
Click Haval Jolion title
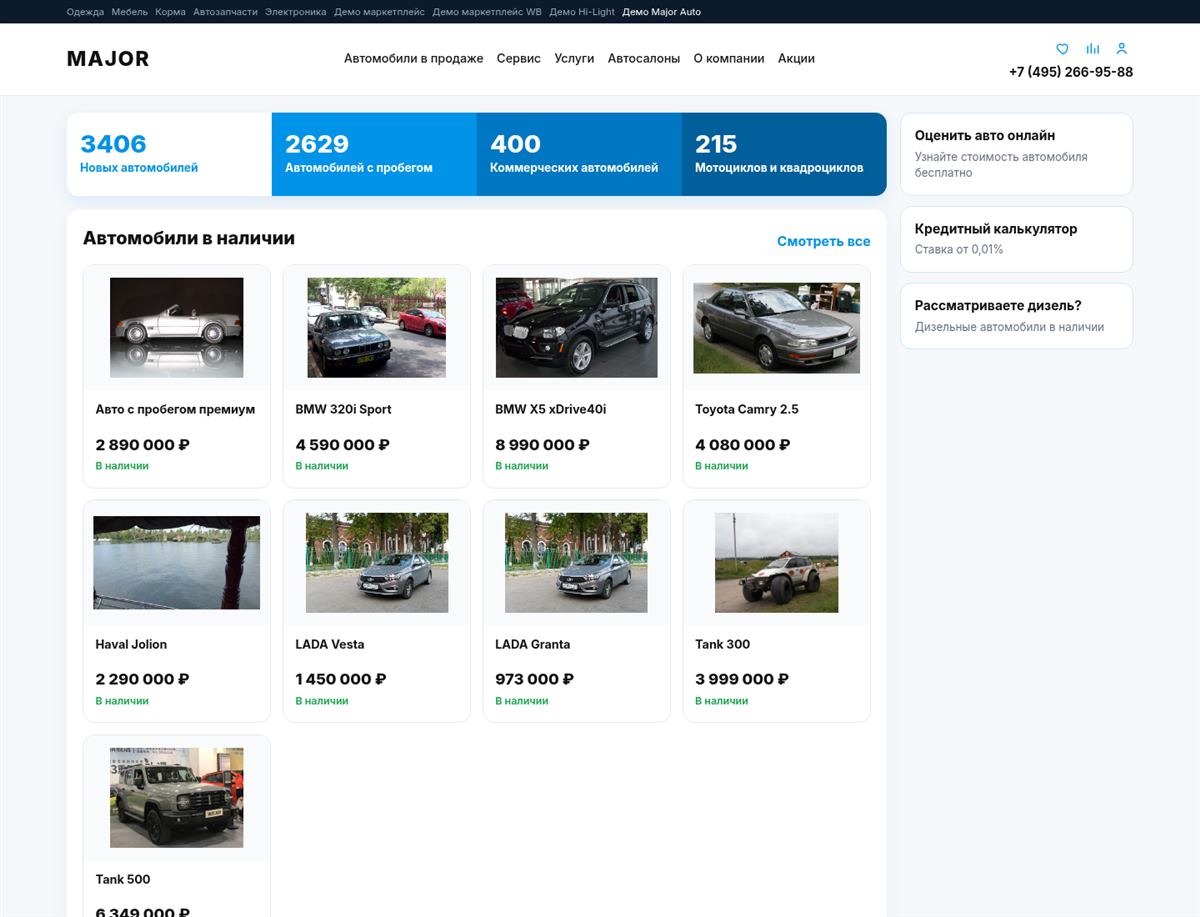coord(131,644)
